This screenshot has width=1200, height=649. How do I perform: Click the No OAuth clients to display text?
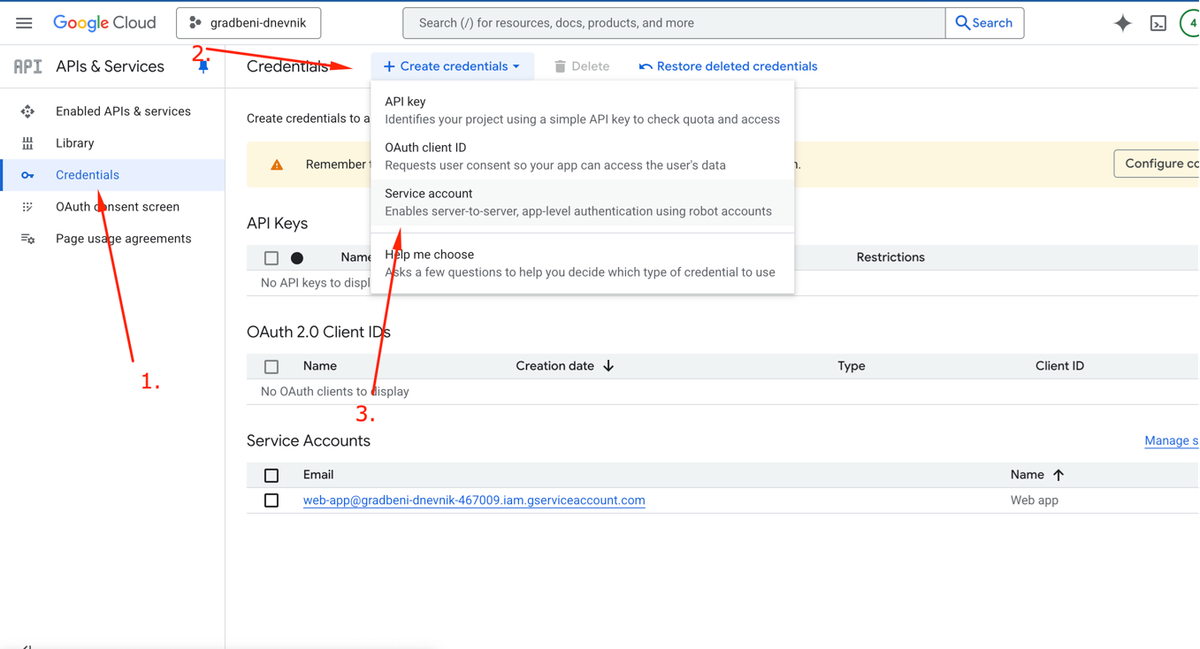click(x=335, y=391)
